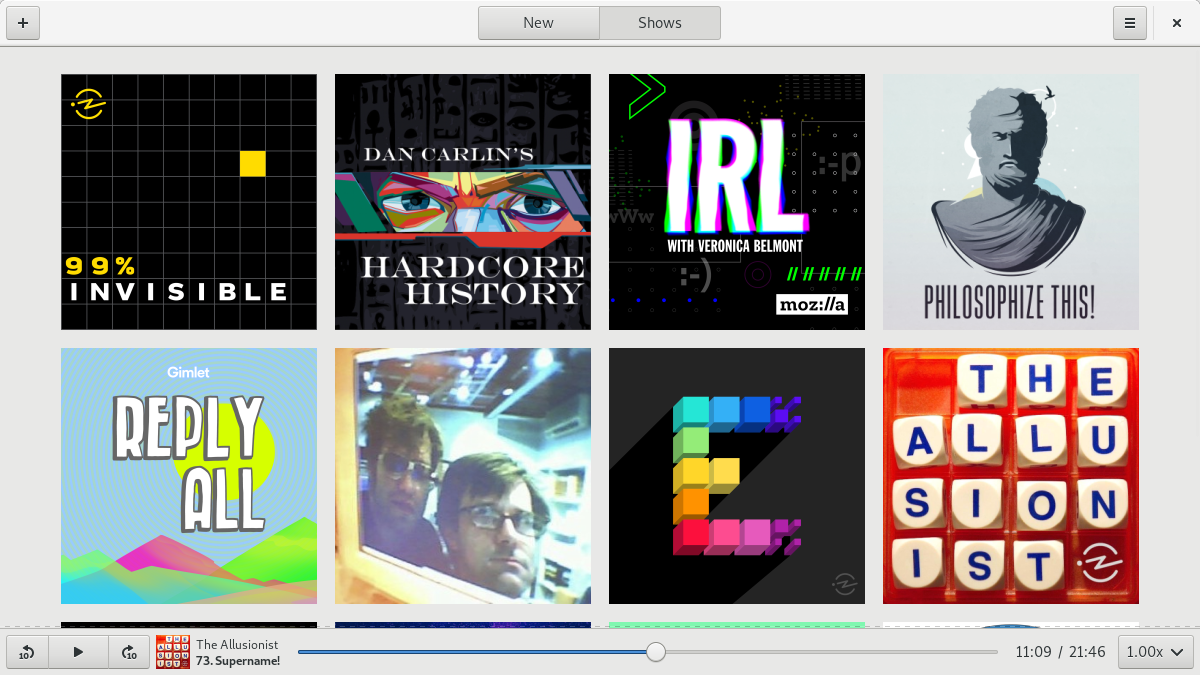Expand the 1.00x playback speed dropdown

(x=1155, y=652)
